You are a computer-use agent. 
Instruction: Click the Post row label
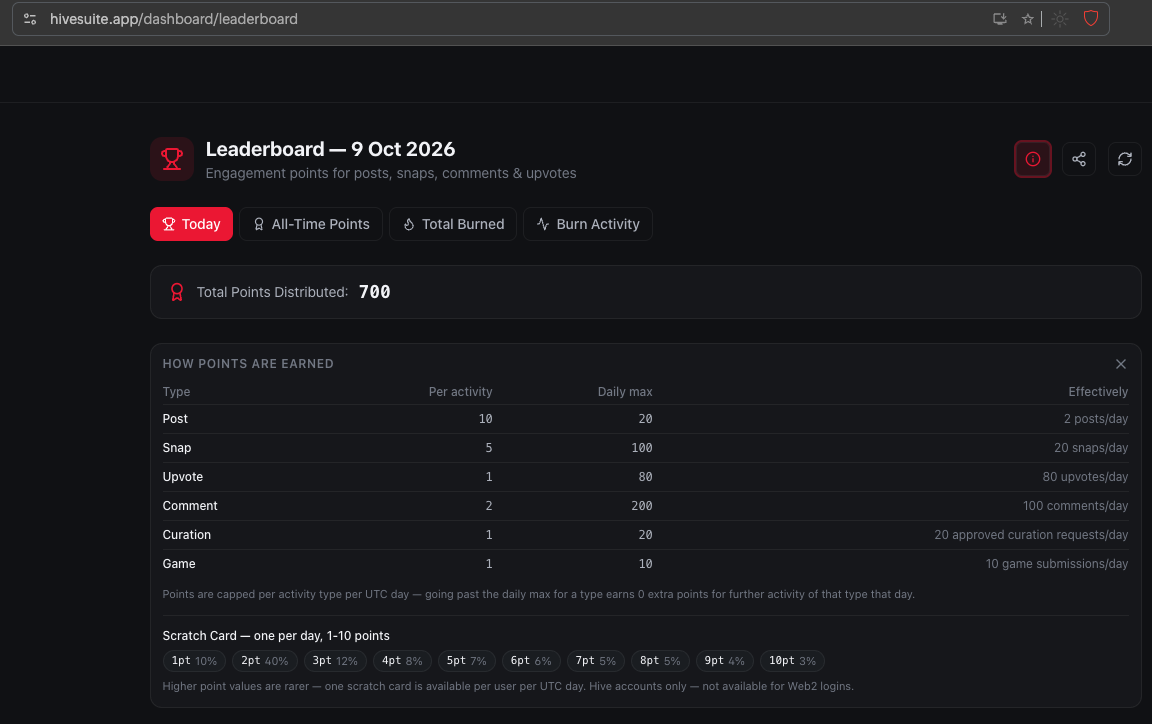point(175,419)
